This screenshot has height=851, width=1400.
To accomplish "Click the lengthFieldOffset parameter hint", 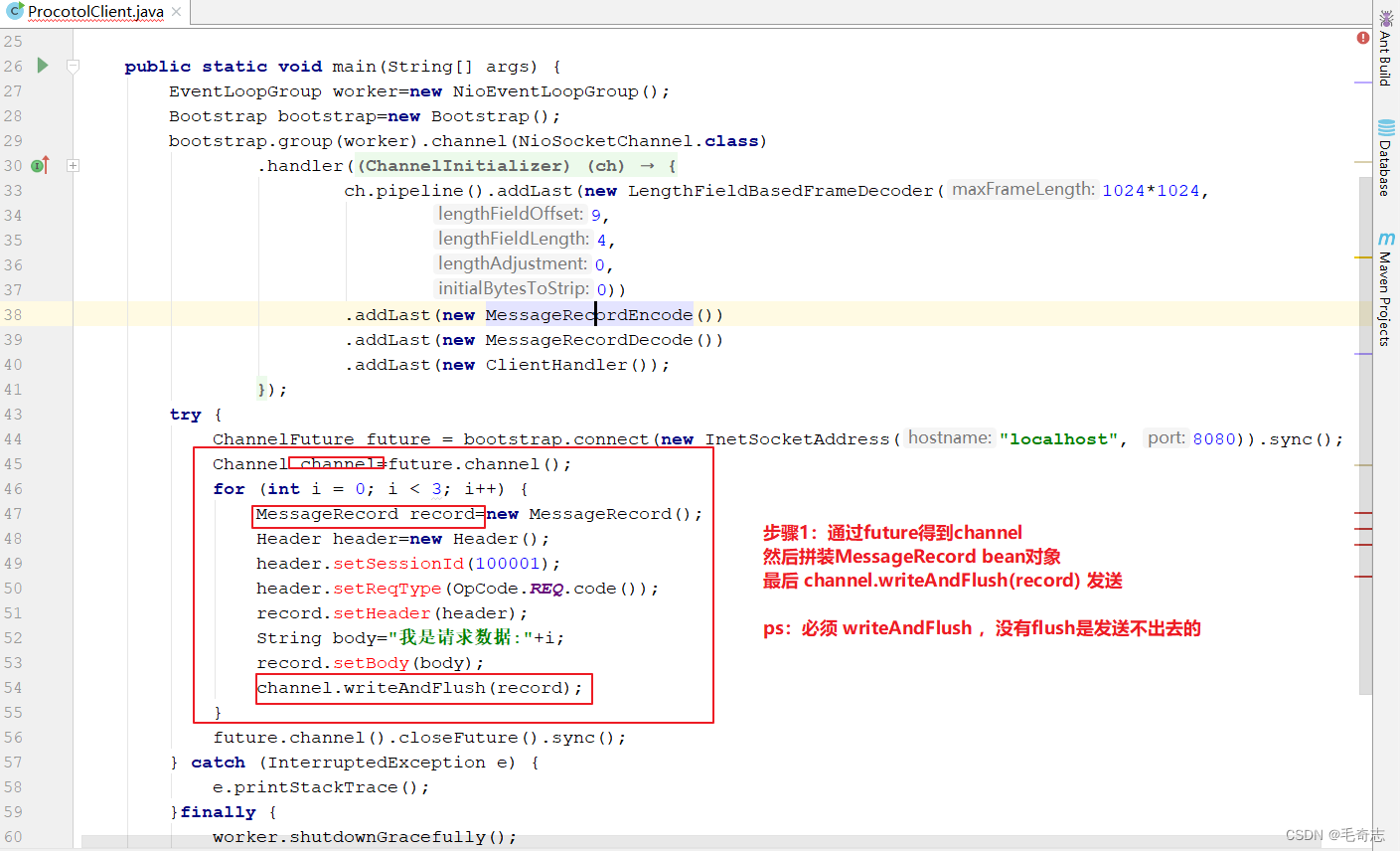I will pyautogui.click(x=511, y=215).
